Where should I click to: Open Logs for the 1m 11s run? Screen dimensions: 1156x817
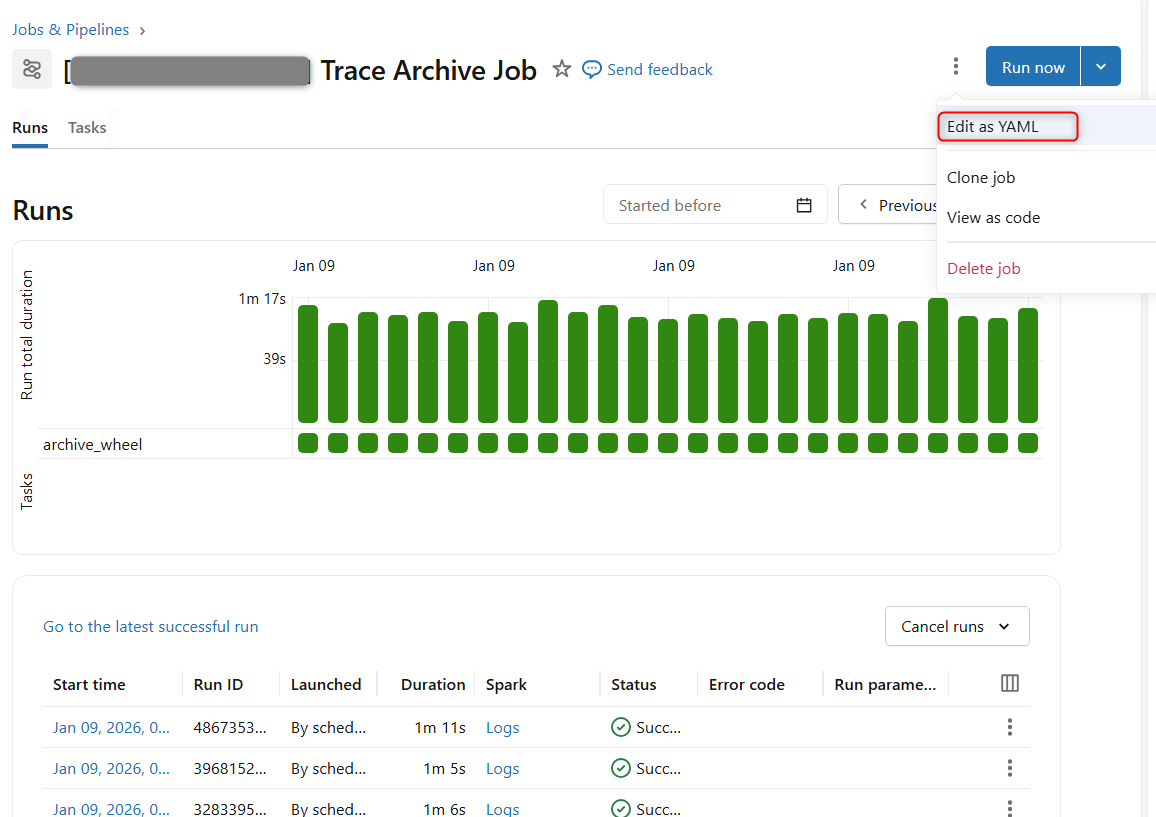tap(502, 728)
